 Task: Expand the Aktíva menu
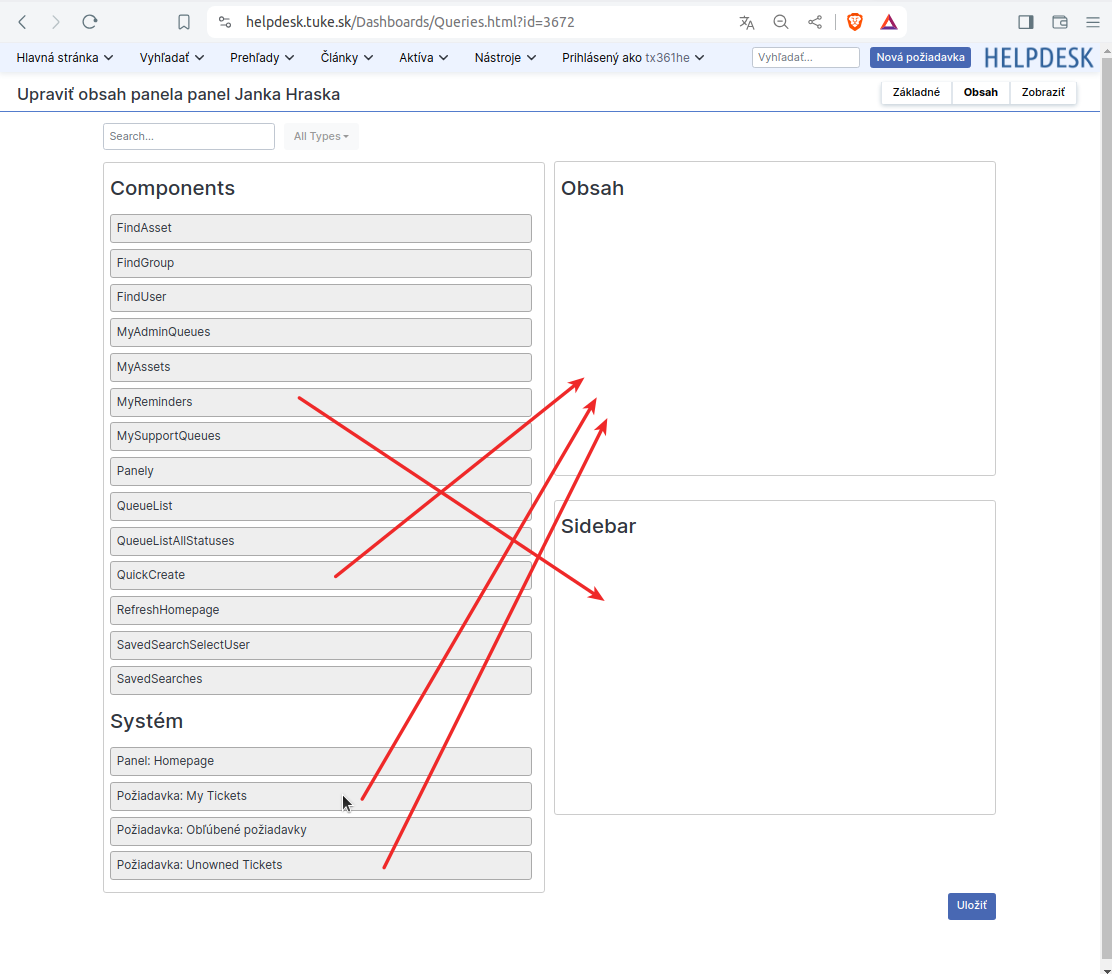[x=423, y=57]
